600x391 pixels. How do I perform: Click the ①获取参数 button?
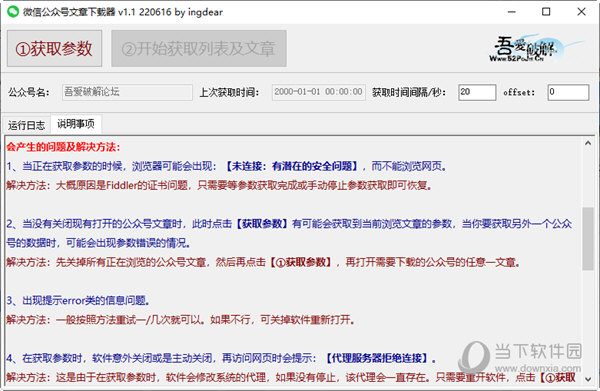[54, 49]
